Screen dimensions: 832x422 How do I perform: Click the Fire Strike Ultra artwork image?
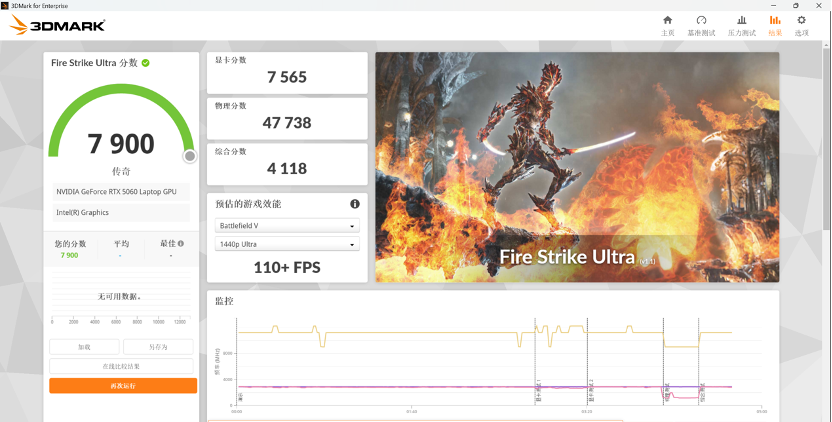577,167
